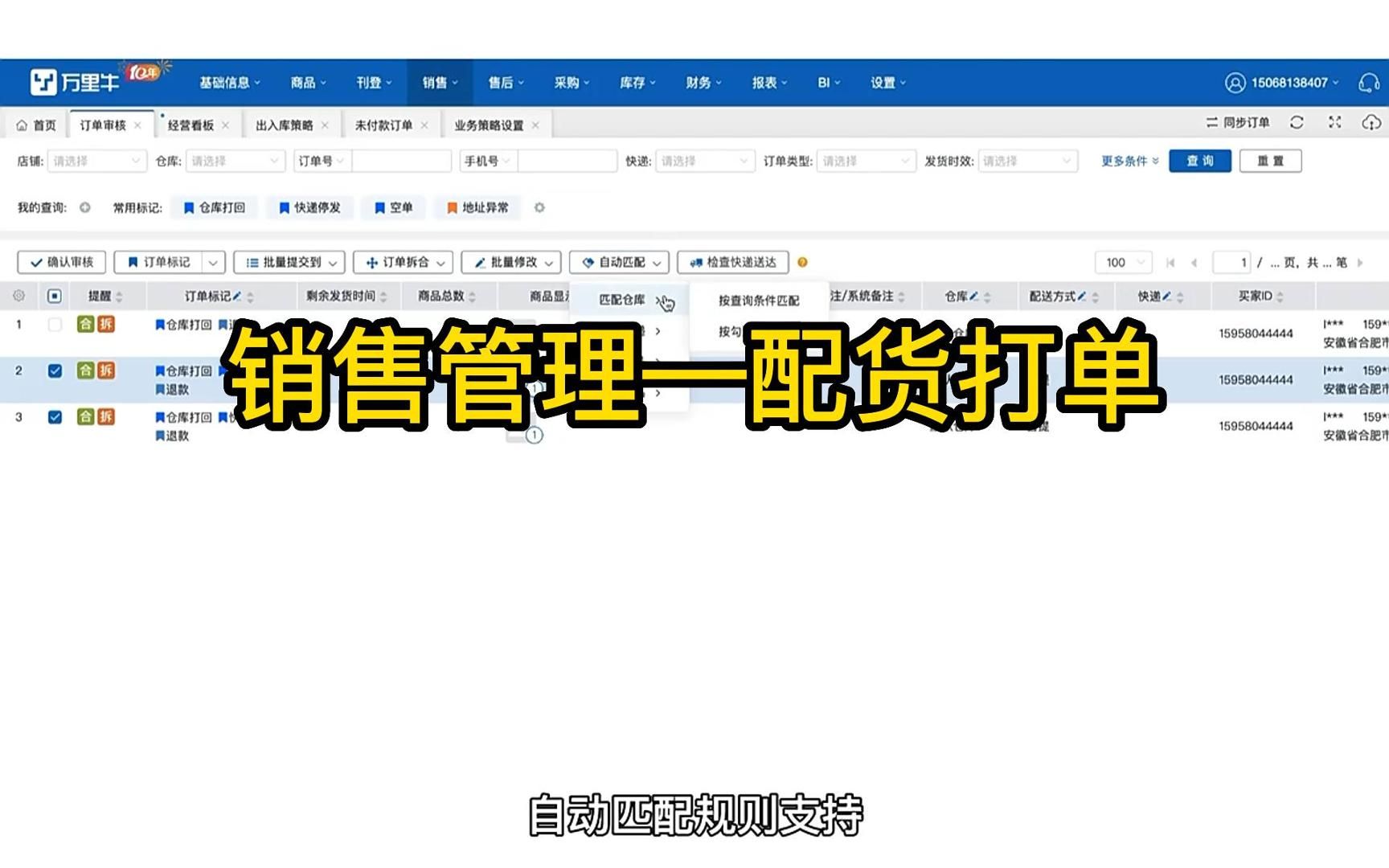Open the customer service headset icon

[1369, 82]
